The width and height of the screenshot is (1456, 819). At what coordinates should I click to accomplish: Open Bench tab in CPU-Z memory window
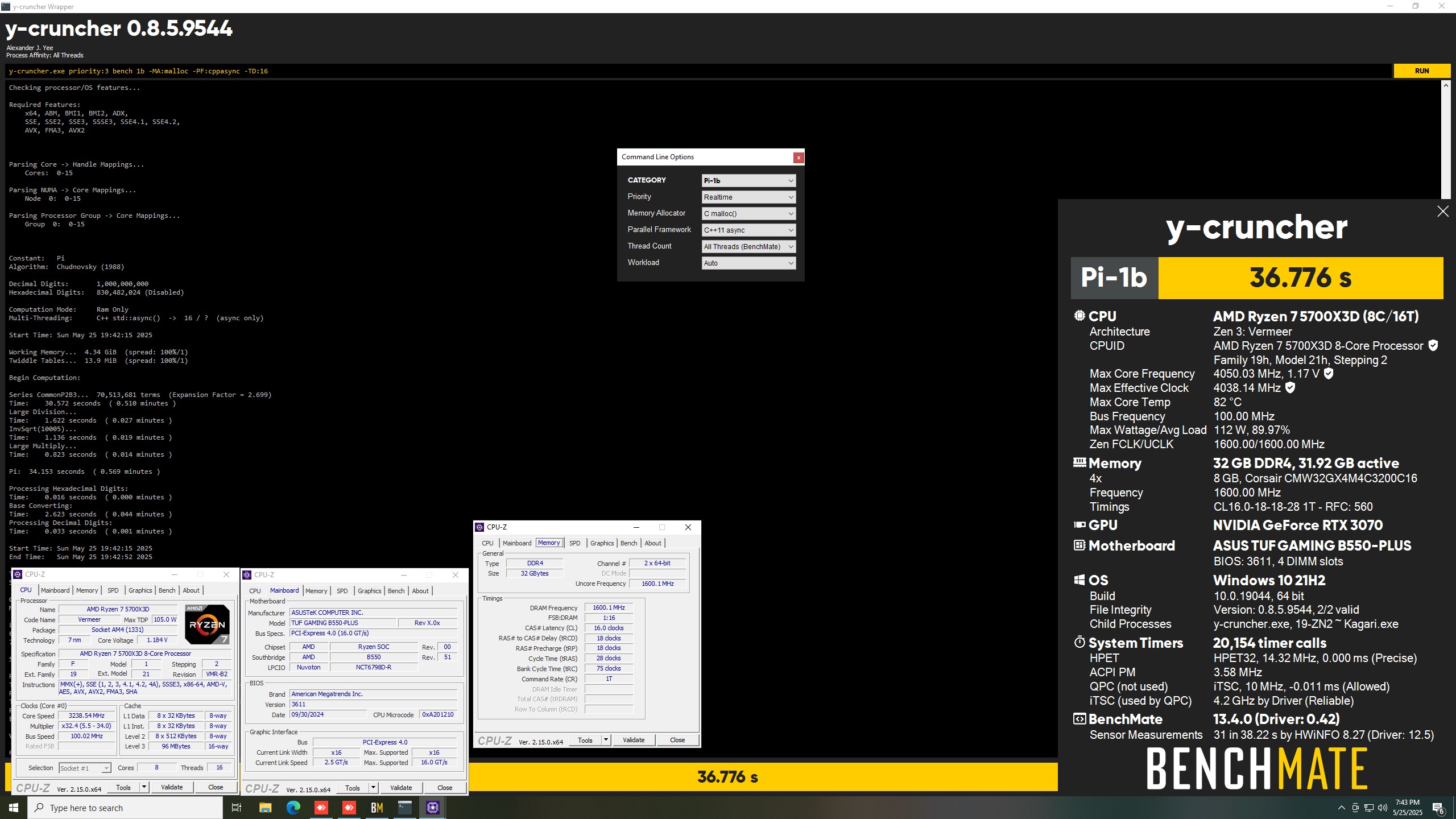pos(628,543)
